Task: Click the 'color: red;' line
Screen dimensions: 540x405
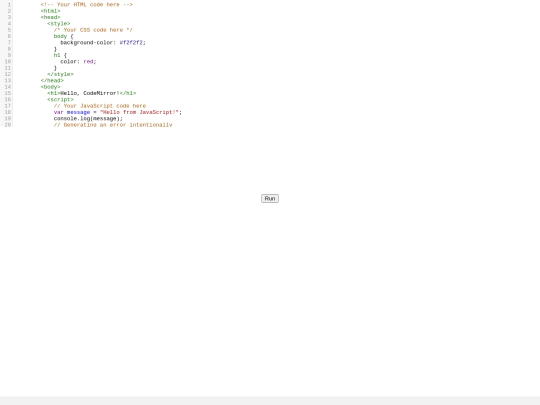Action: coord(78,62)
